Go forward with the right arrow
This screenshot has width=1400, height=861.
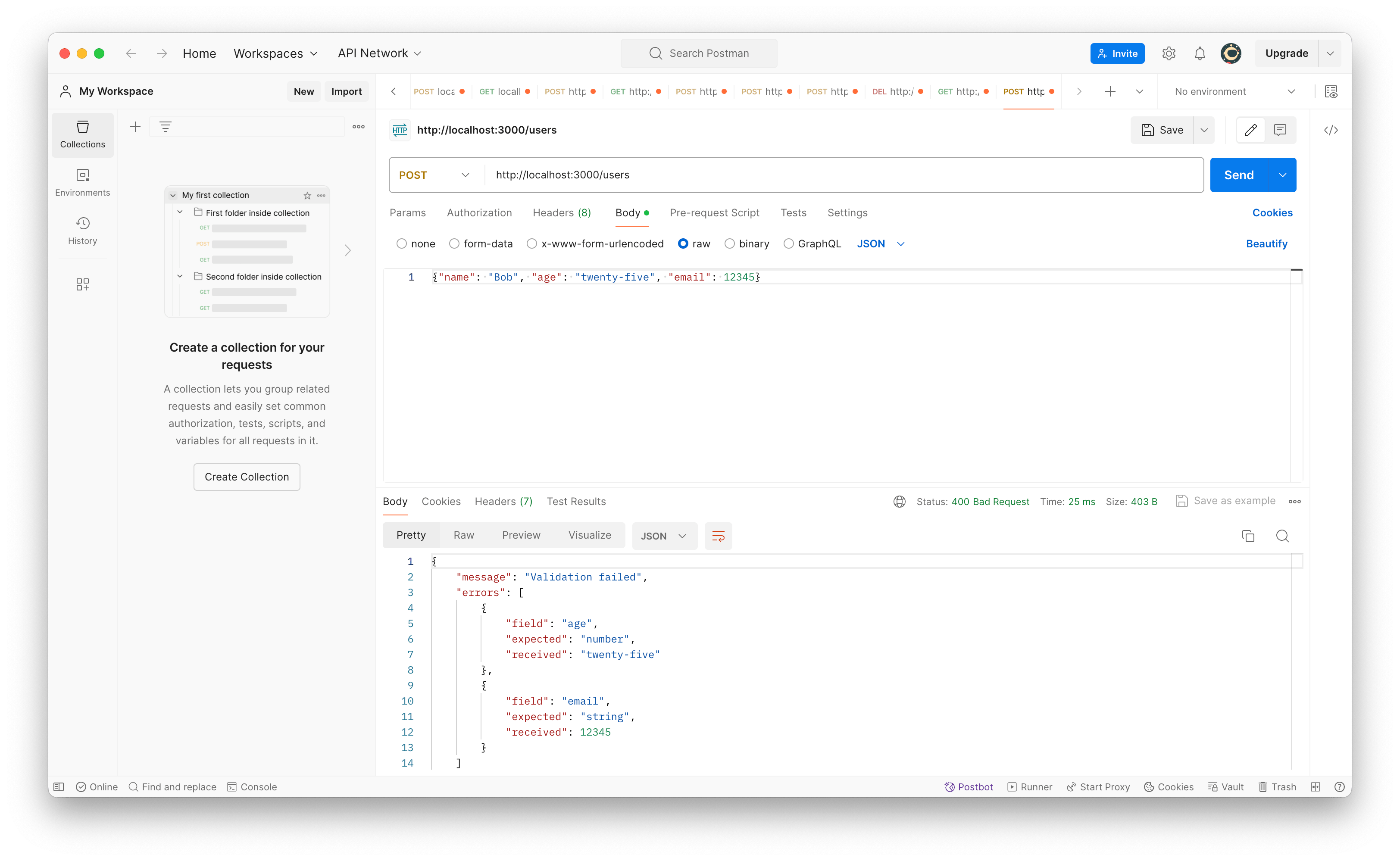coord(162,53)
